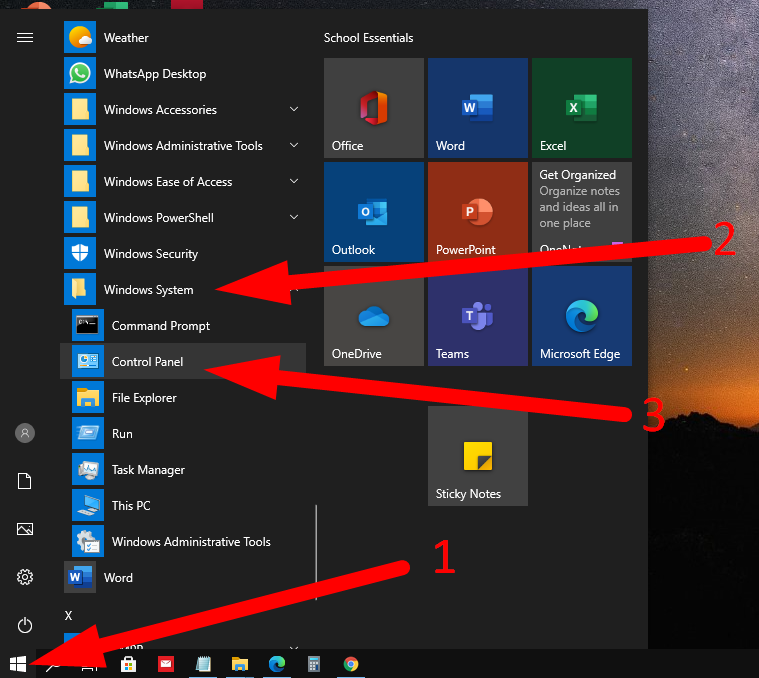Viewport: 759px width, 678px height.
Task: Click the X letter section header
Action: pyautogui.click(x=68, y=616)
